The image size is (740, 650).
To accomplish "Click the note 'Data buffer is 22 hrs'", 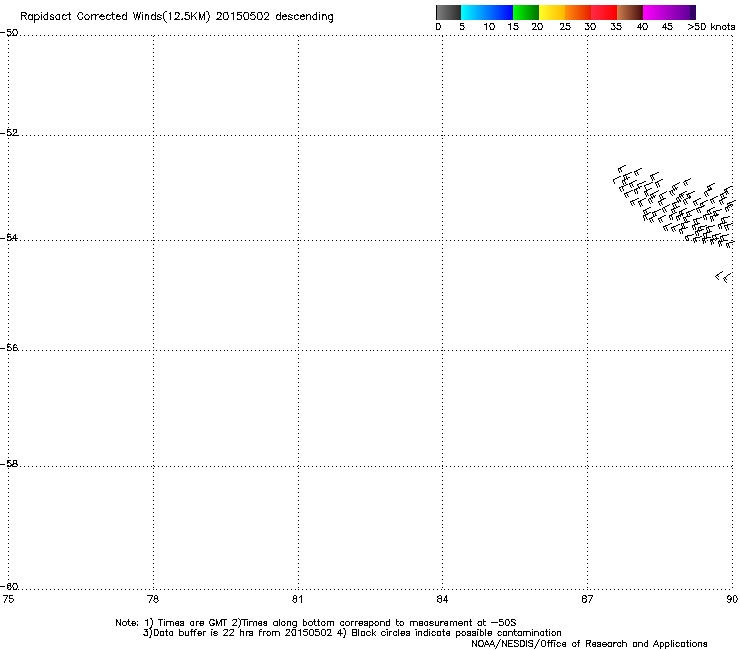I will [x=199, y=633].
